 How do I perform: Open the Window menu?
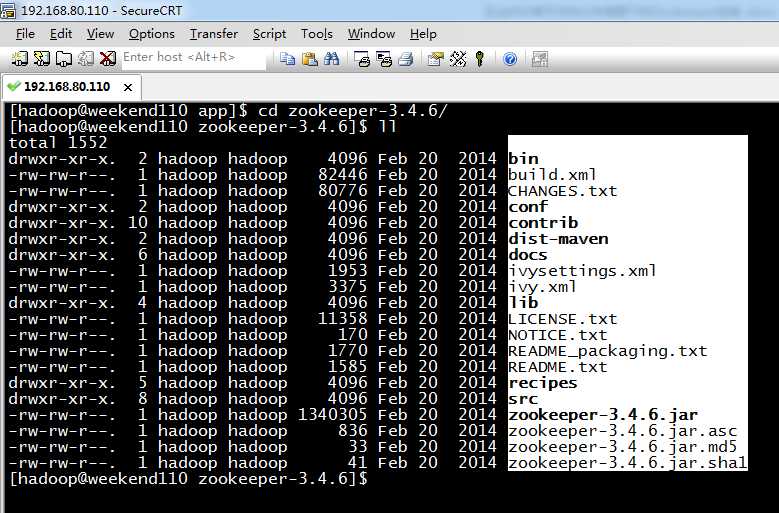pos(371,34)
